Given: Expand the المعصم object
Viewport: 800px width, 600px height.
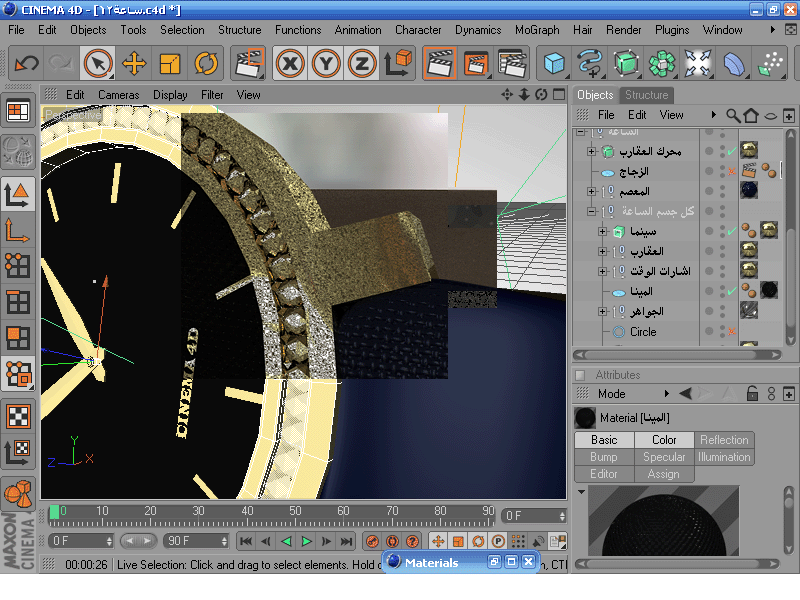Looking at the screenshot, I should (x=591, y=191).
